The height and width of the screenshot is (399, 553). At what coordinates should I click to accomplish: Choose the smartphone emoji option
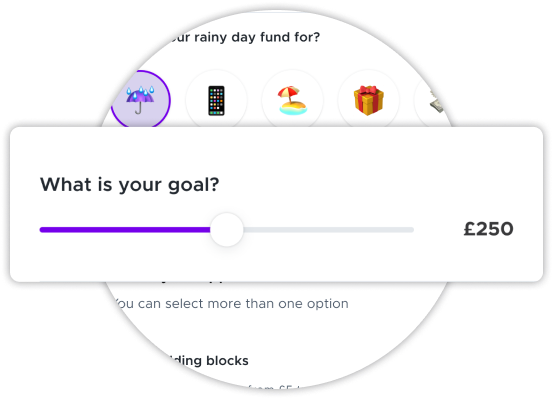(x=216, y=101)
